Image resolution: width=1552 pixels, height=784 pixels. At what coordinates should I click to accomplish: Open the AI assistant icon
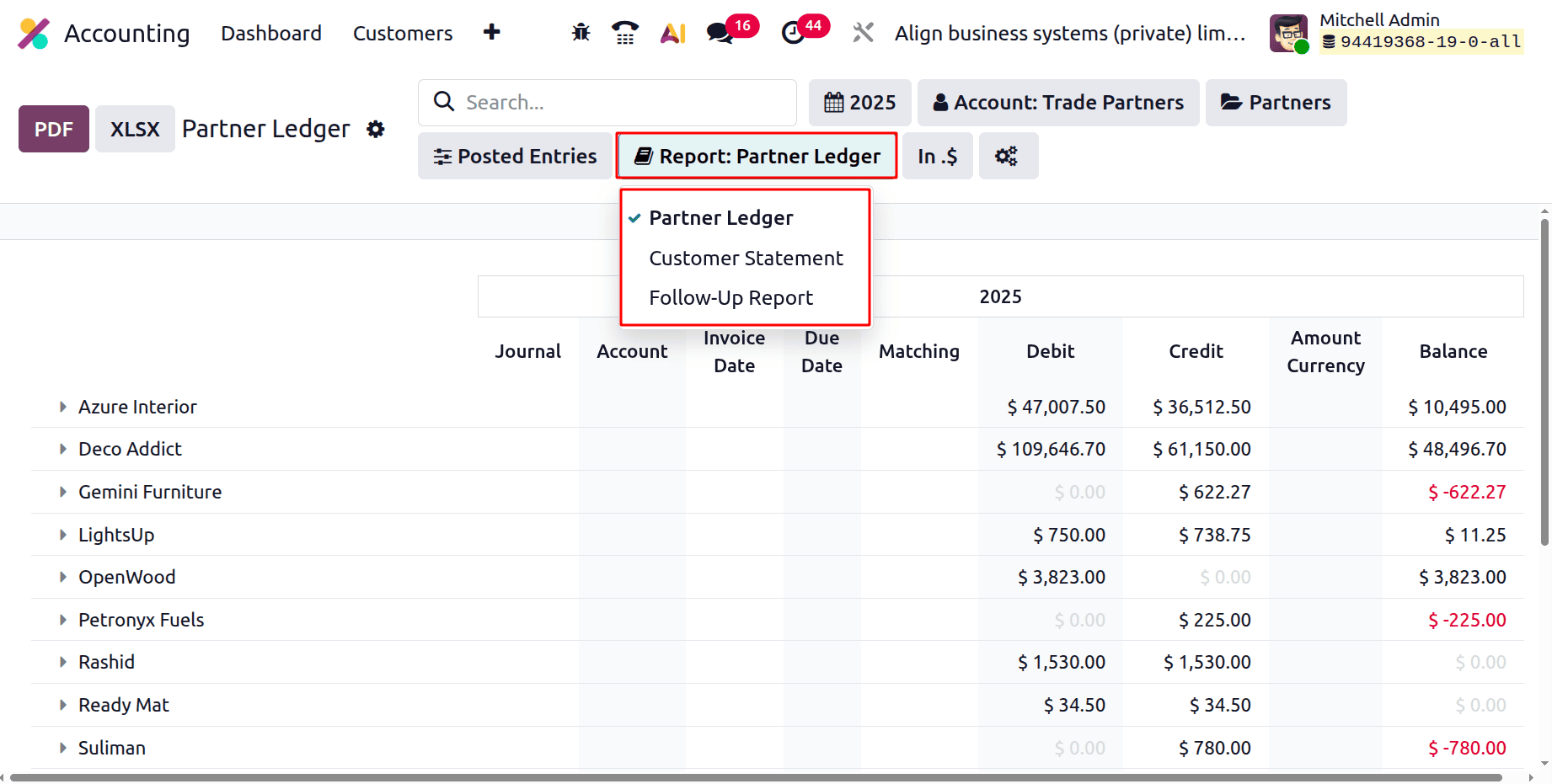pyautogui.click(x=672, y=33)
